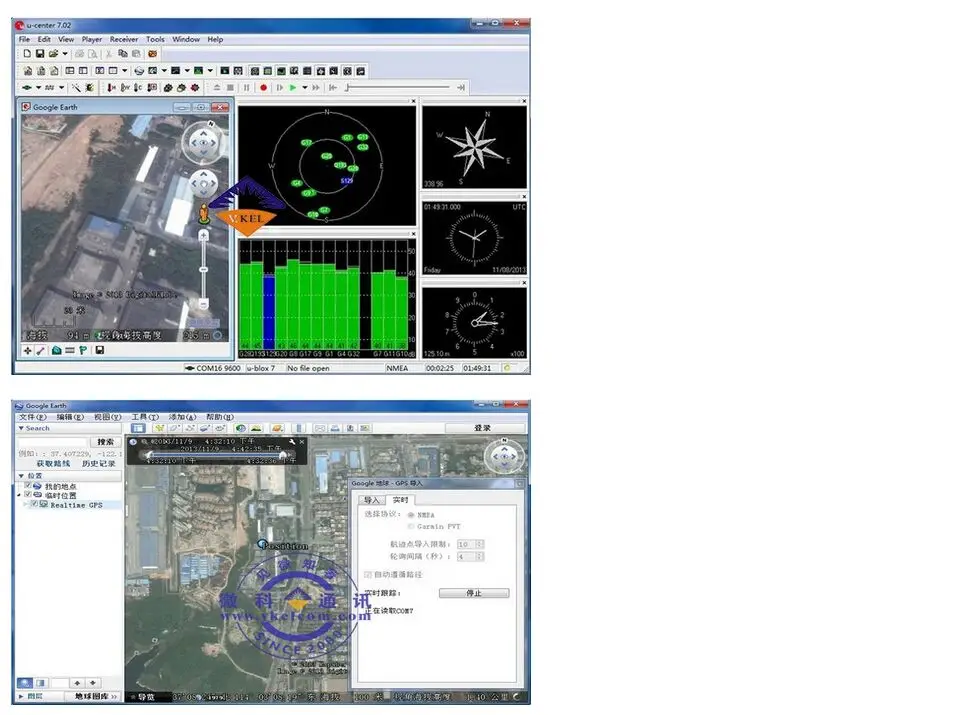
Task: Toggle the 自动遵循路径 checkbox
Action: coord(368,575)
